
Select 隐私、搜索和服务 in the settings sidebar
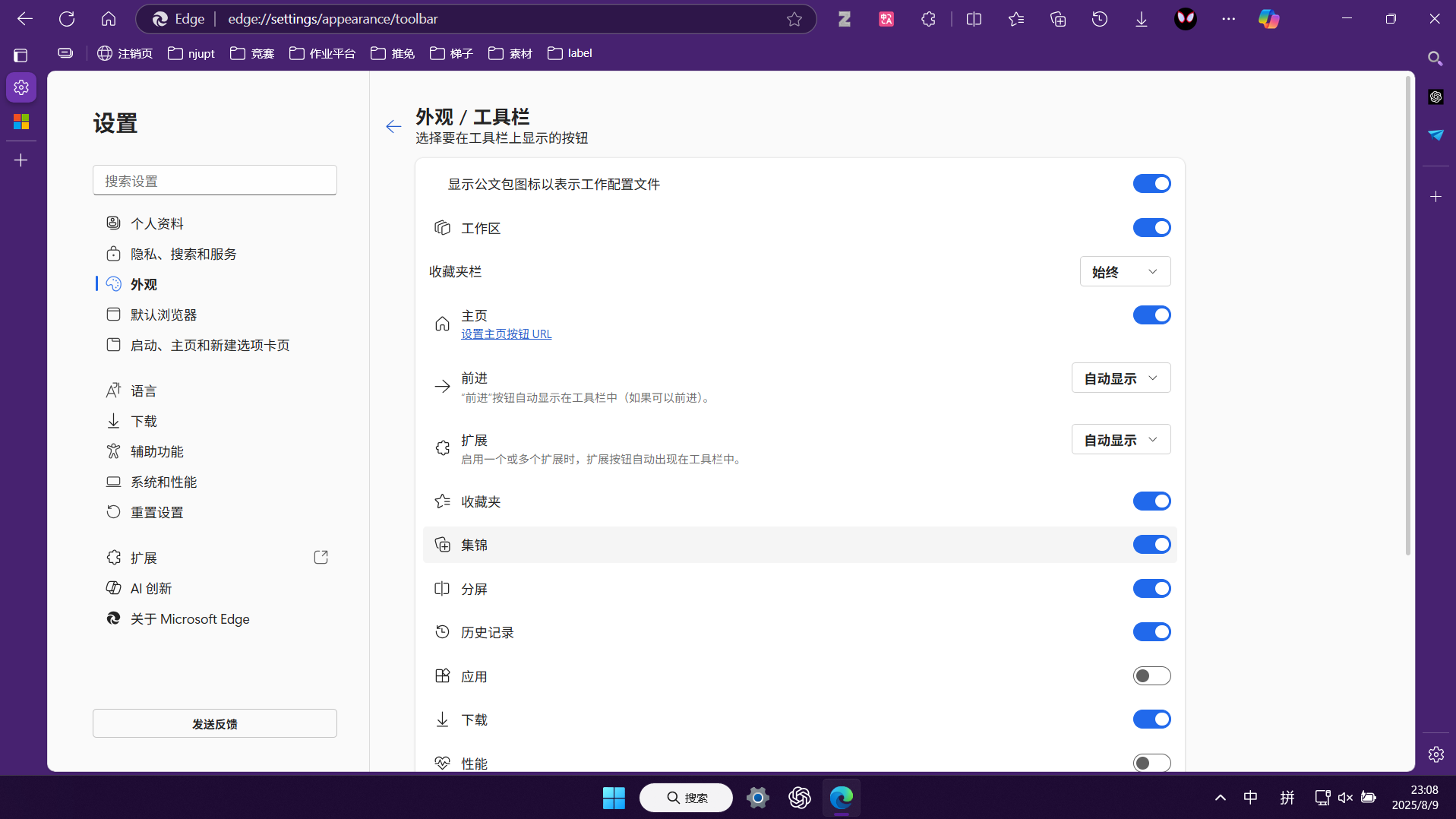[182, 254]
